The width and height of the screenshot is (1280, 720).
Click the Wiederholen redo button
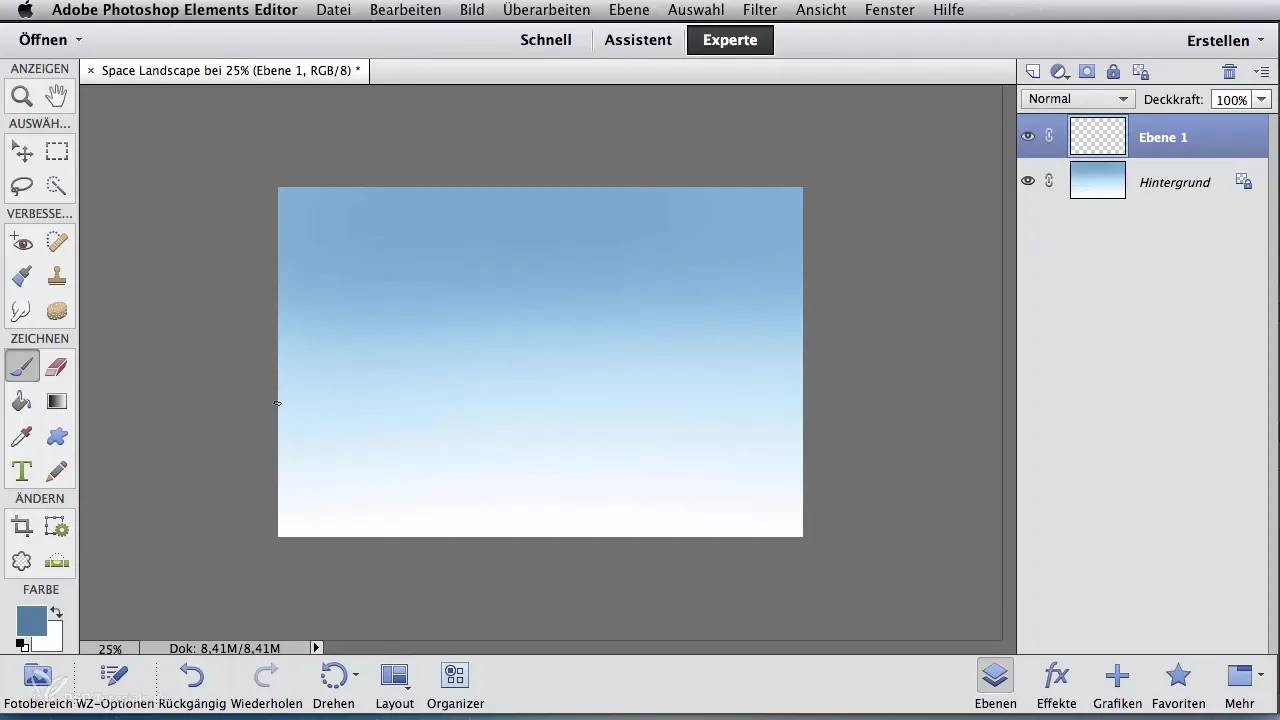point(266,684)
